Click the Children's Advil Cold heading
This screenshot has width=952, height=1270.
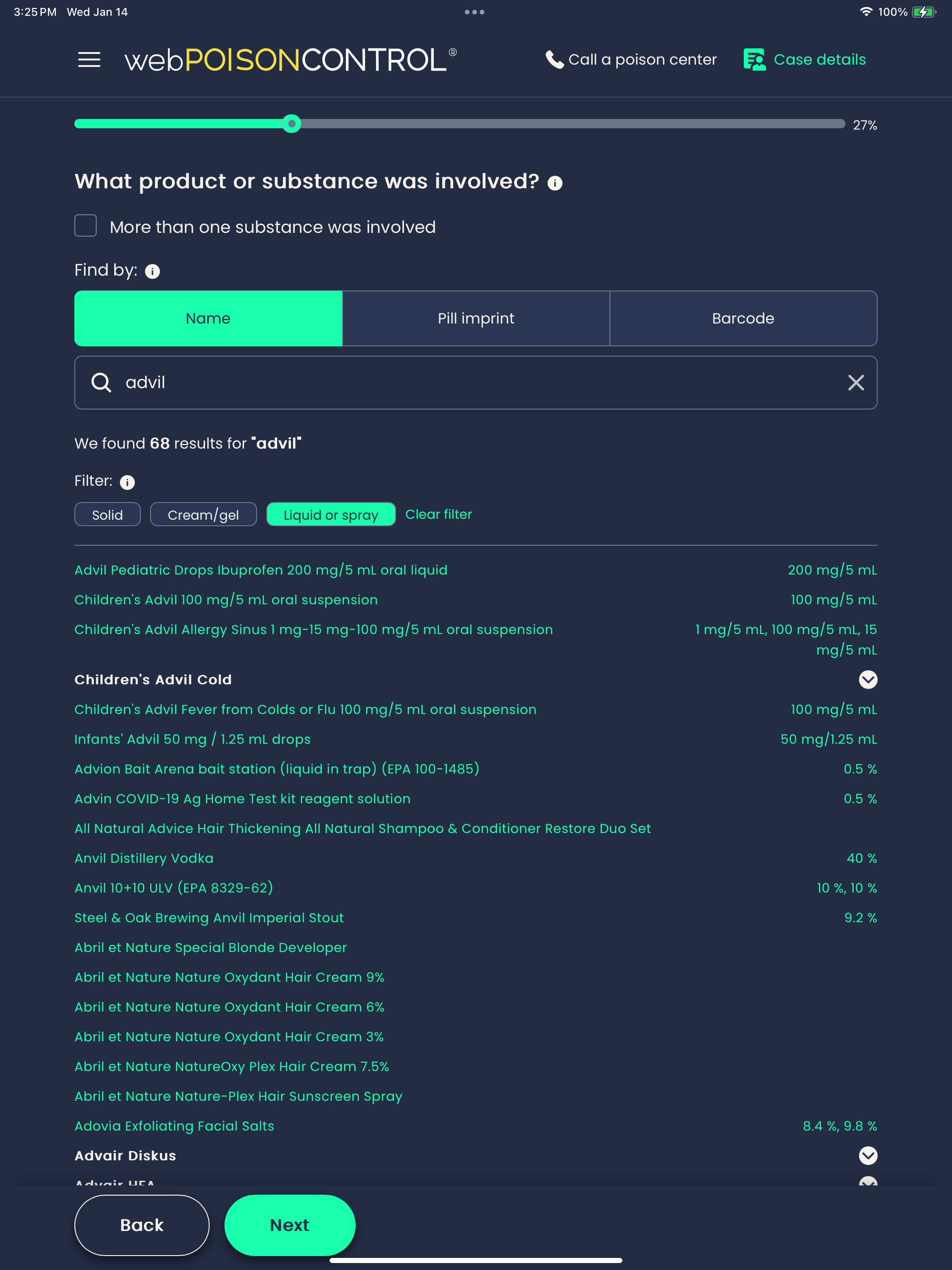153,680
